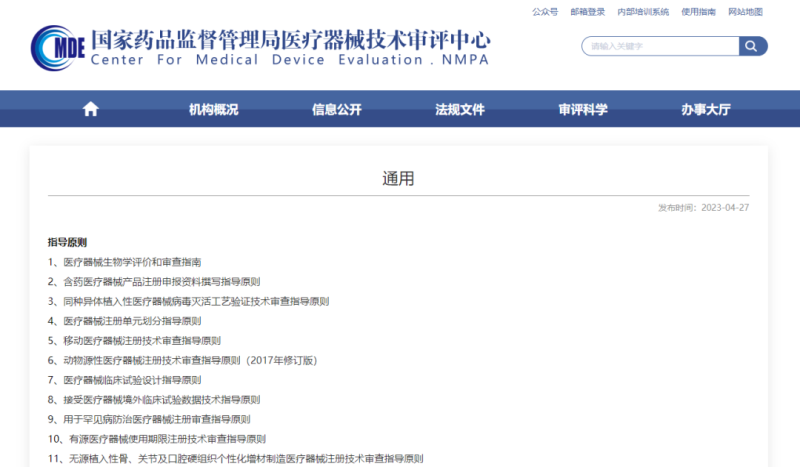Click the CMDE logo at top left
The width and height of the screenshot is (800, 467).
point(57,47)
